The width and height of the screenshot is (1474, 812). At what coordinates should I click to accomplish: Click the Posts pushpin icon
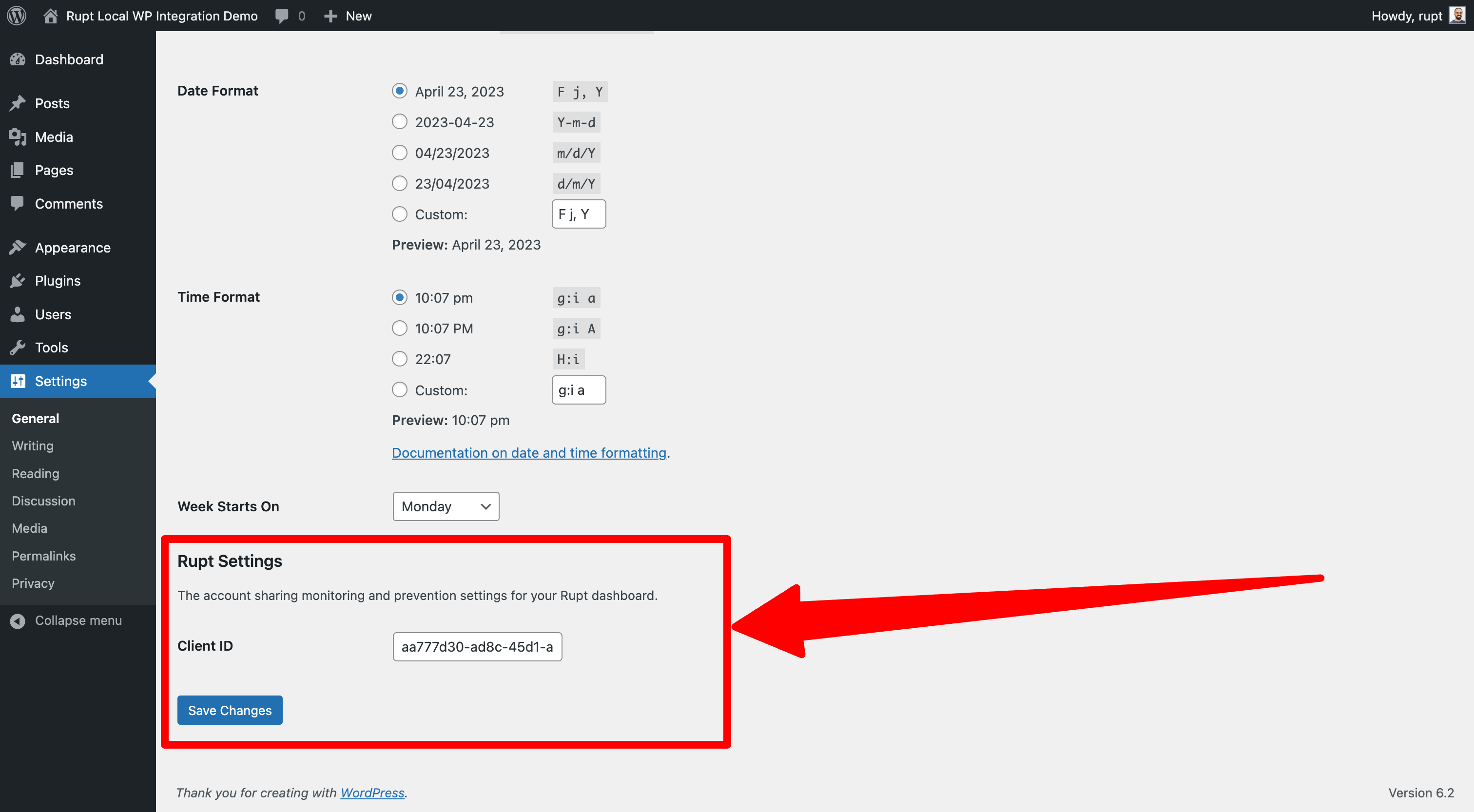coord(18,103)
